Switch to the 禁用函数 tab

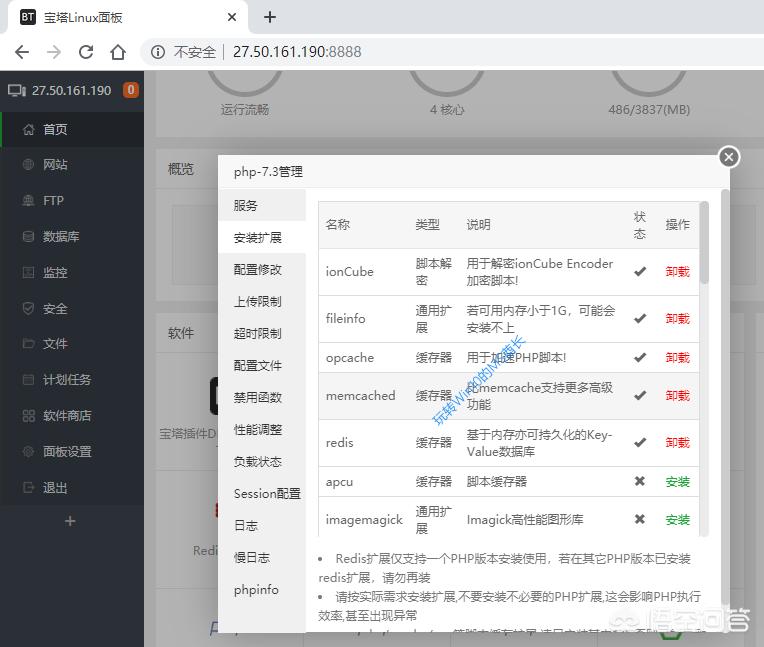click(262, 398)
